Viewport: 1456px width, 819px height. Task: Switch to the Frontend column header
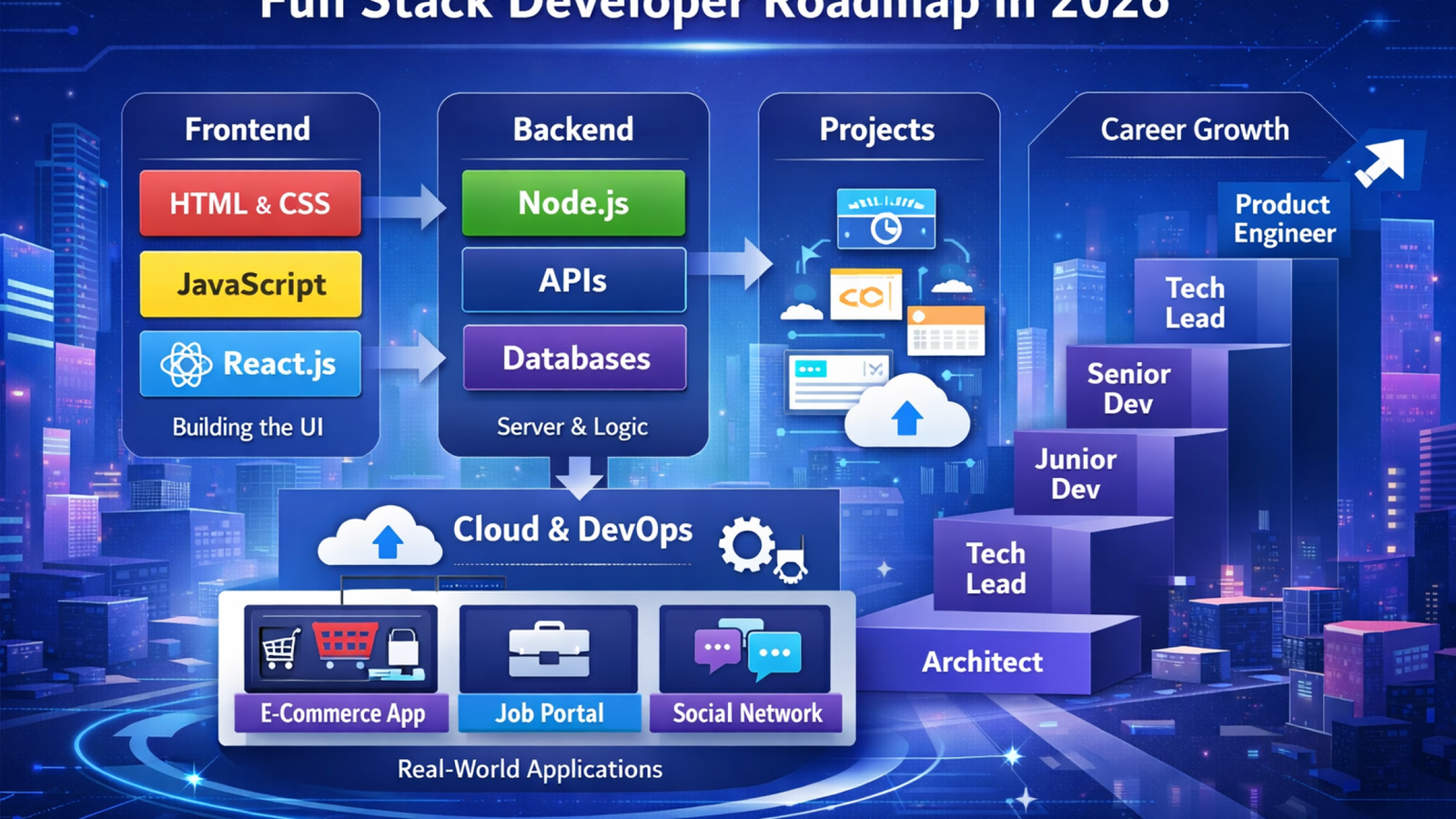point(248,130)
